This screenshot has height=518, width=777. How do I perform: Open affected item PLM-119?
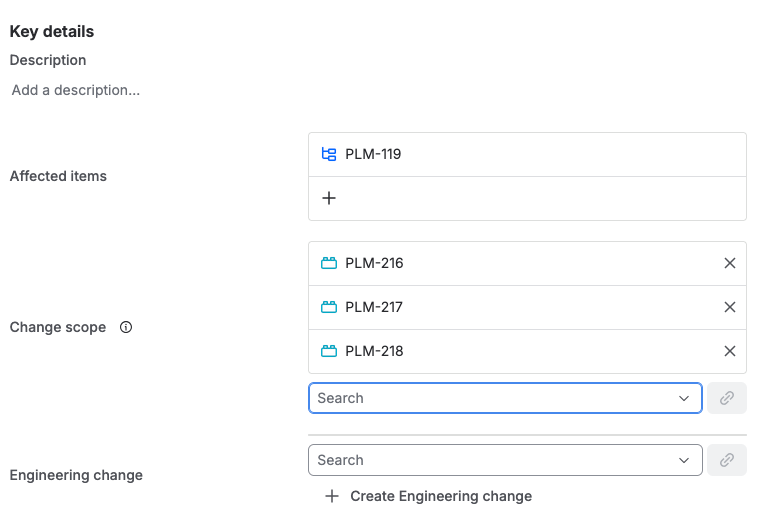[x=373, y=154]
